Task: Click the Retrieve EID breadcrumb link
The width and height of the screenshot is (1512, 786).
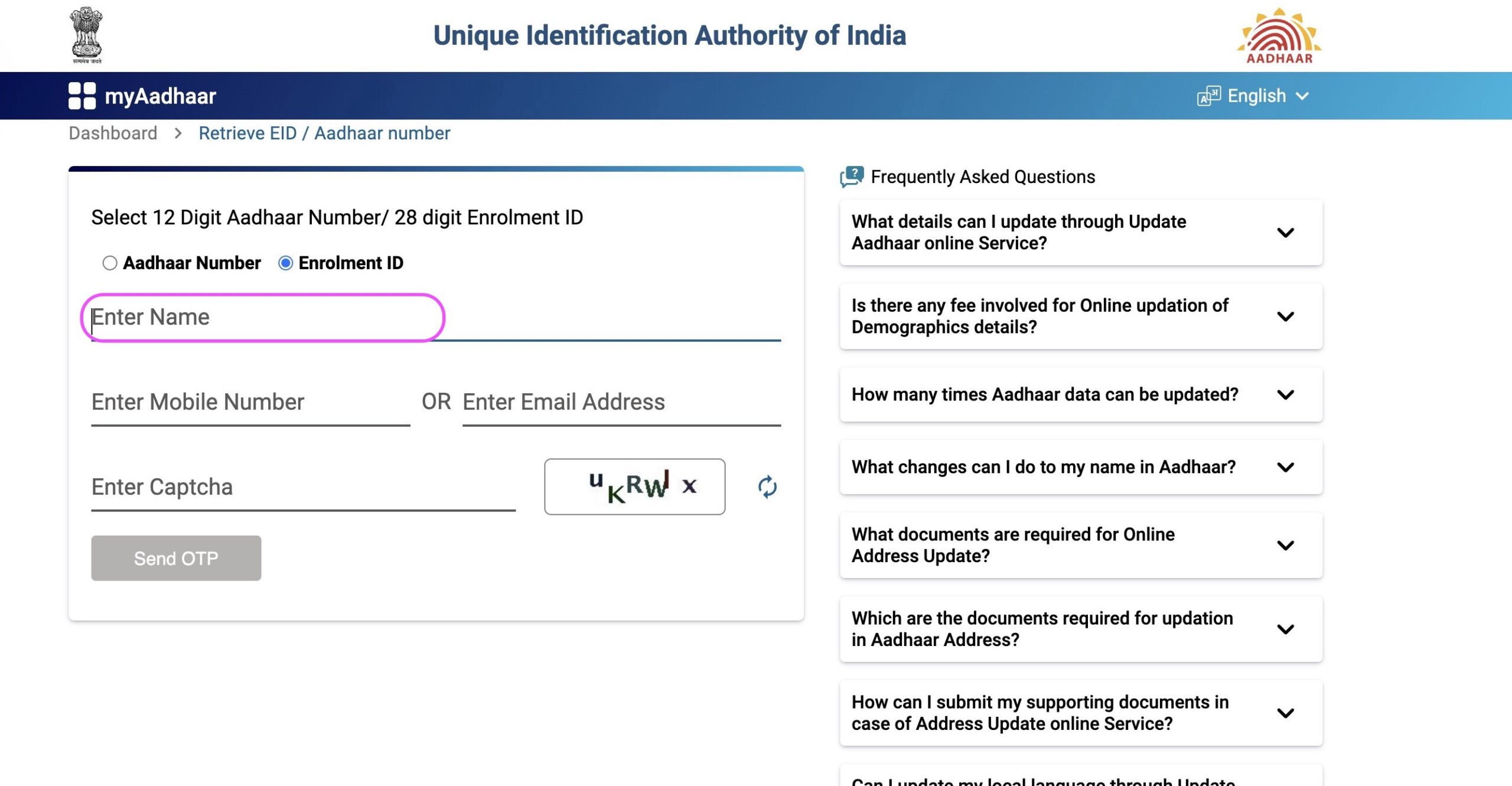Action: click(324, 132)
